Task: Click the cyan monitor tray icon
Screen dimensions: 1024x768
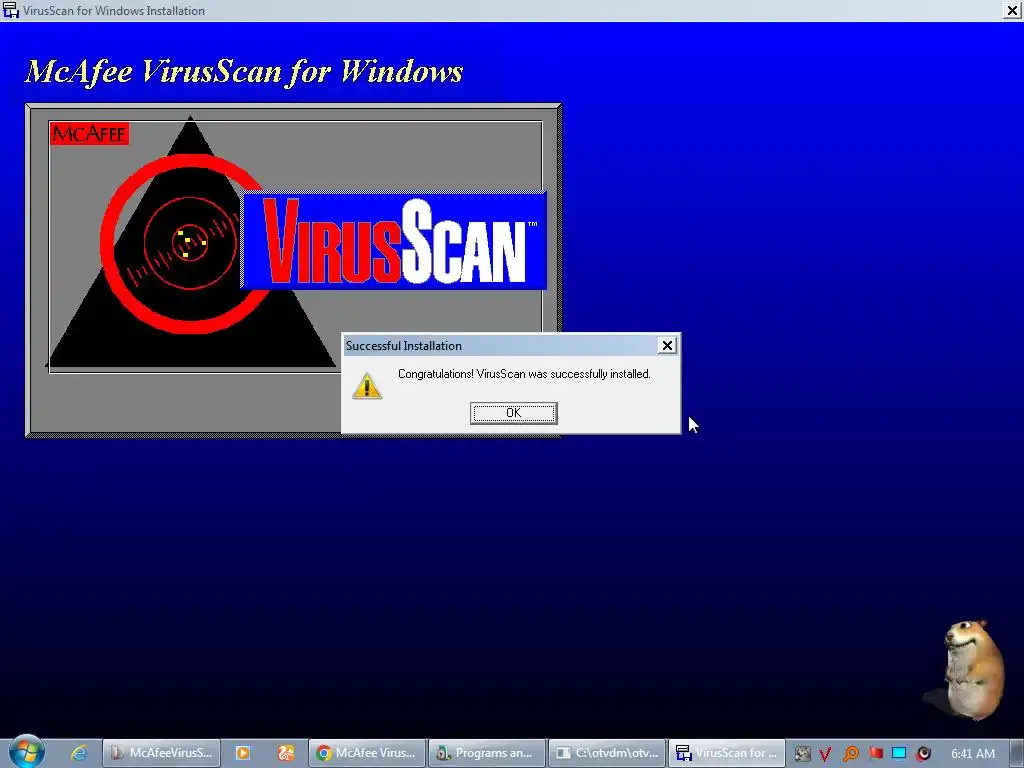Action: (x=899, y=754)
